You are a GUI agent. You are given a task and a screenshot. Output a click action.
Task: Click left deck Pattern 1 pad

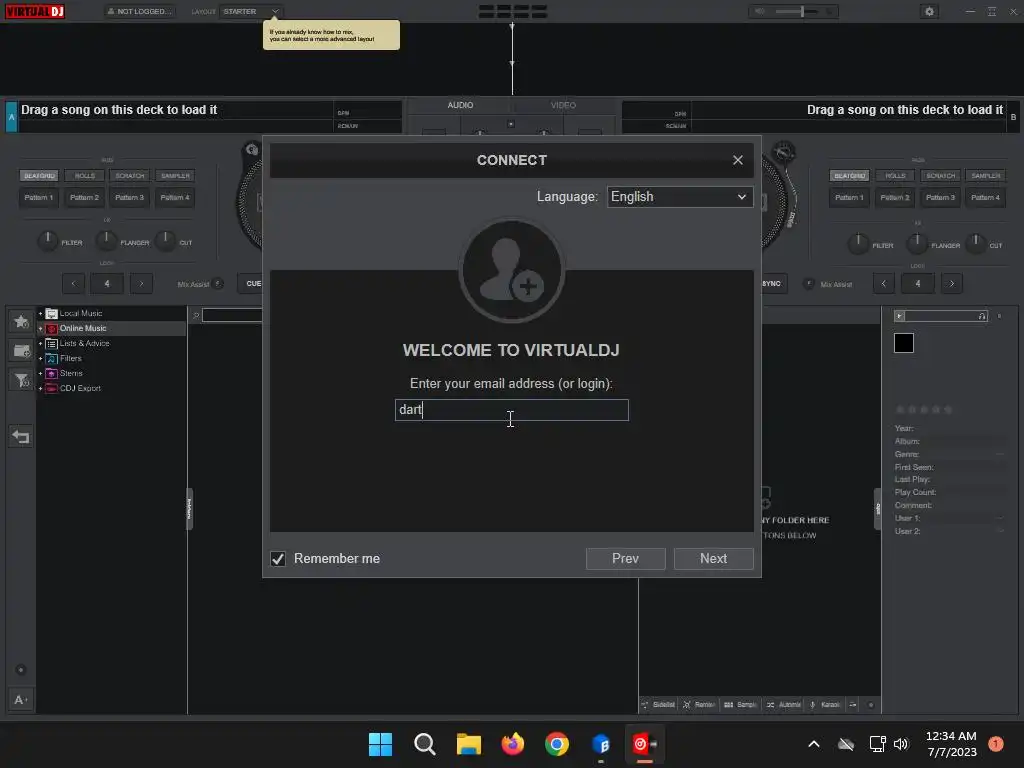39,197
